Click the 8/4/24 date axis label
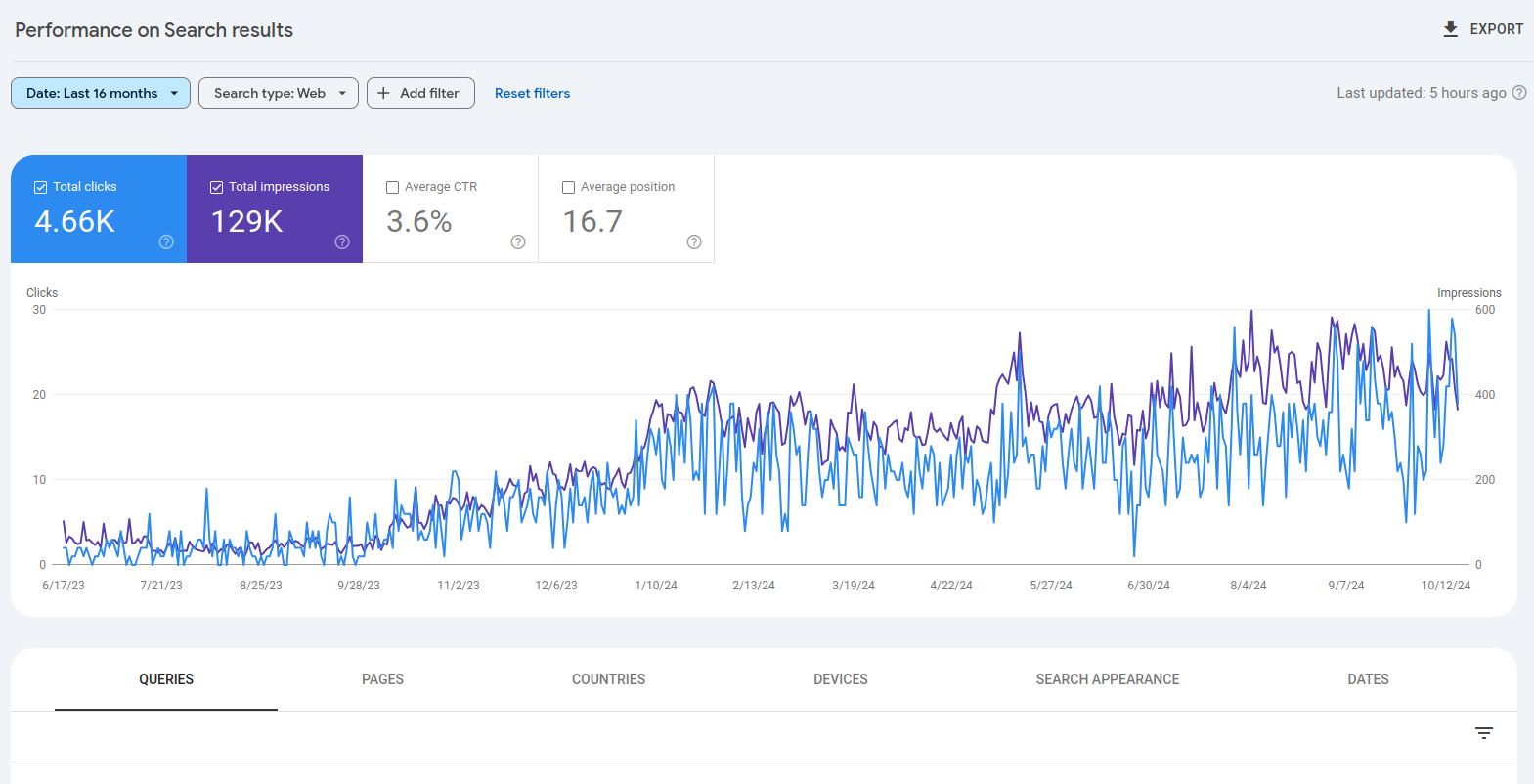This screenshot has width=1534, height=784. pos(1249,586)
